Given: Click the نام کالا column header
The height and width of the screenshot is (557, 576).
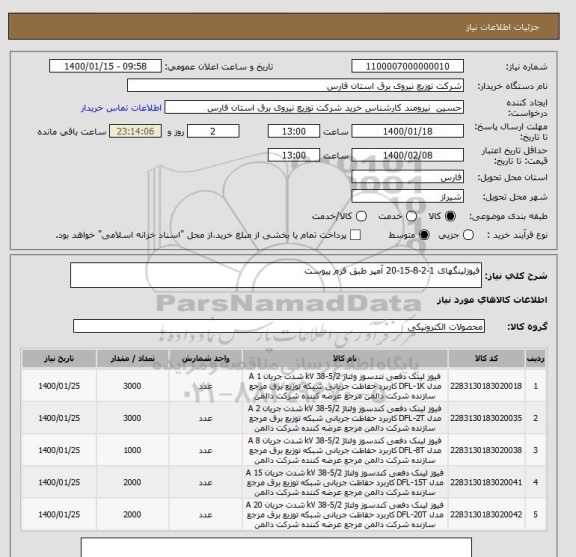Looking at the screenshot, I should click(x=345, y=359).
